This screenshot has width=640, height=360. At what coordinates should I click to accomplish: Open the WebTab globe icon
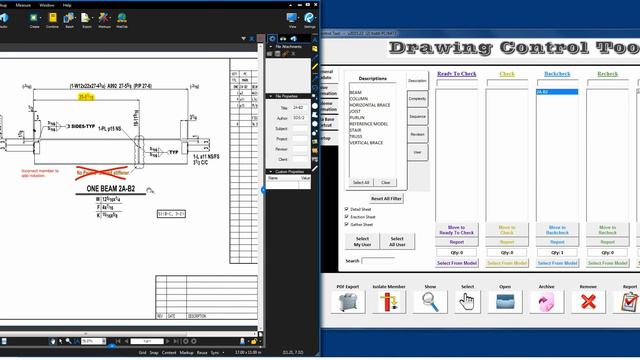point(122,18)
